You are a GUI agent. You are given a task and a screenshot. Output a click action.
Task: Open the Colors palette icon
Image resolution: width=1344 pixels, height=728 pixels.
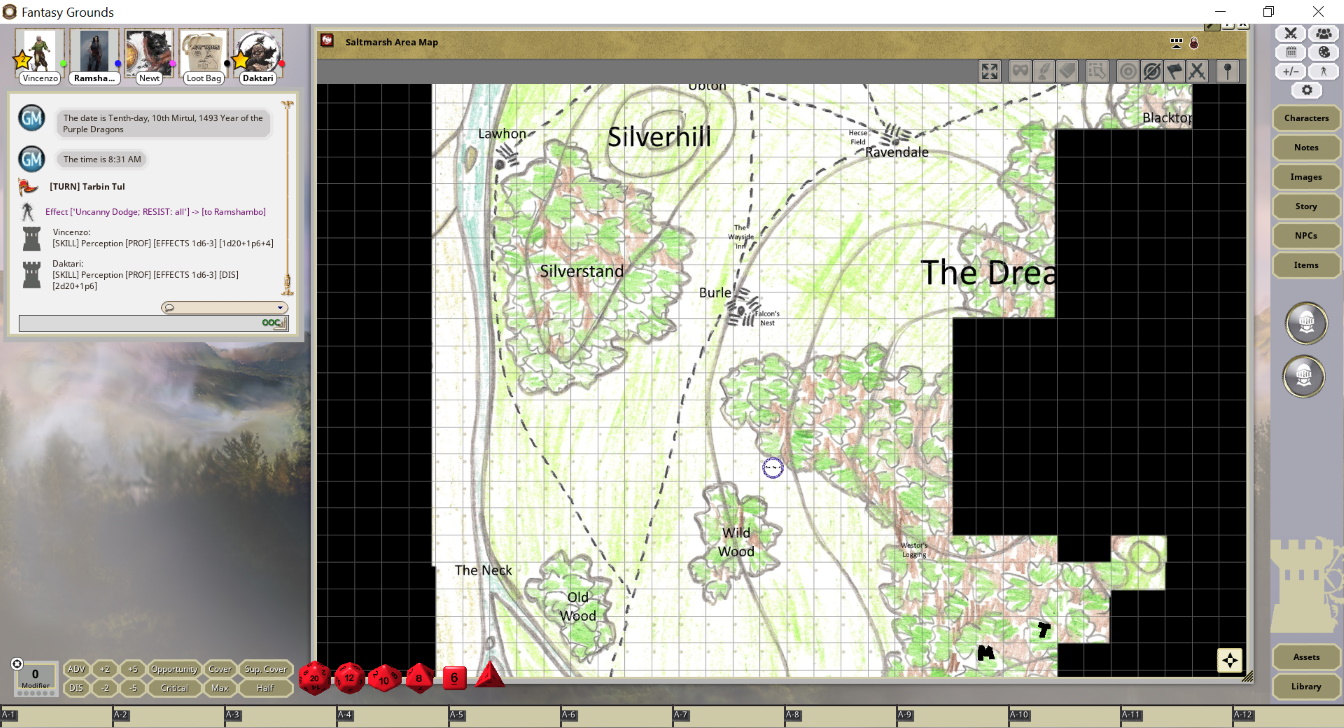pyautogui.click(x=1325, y=52)
